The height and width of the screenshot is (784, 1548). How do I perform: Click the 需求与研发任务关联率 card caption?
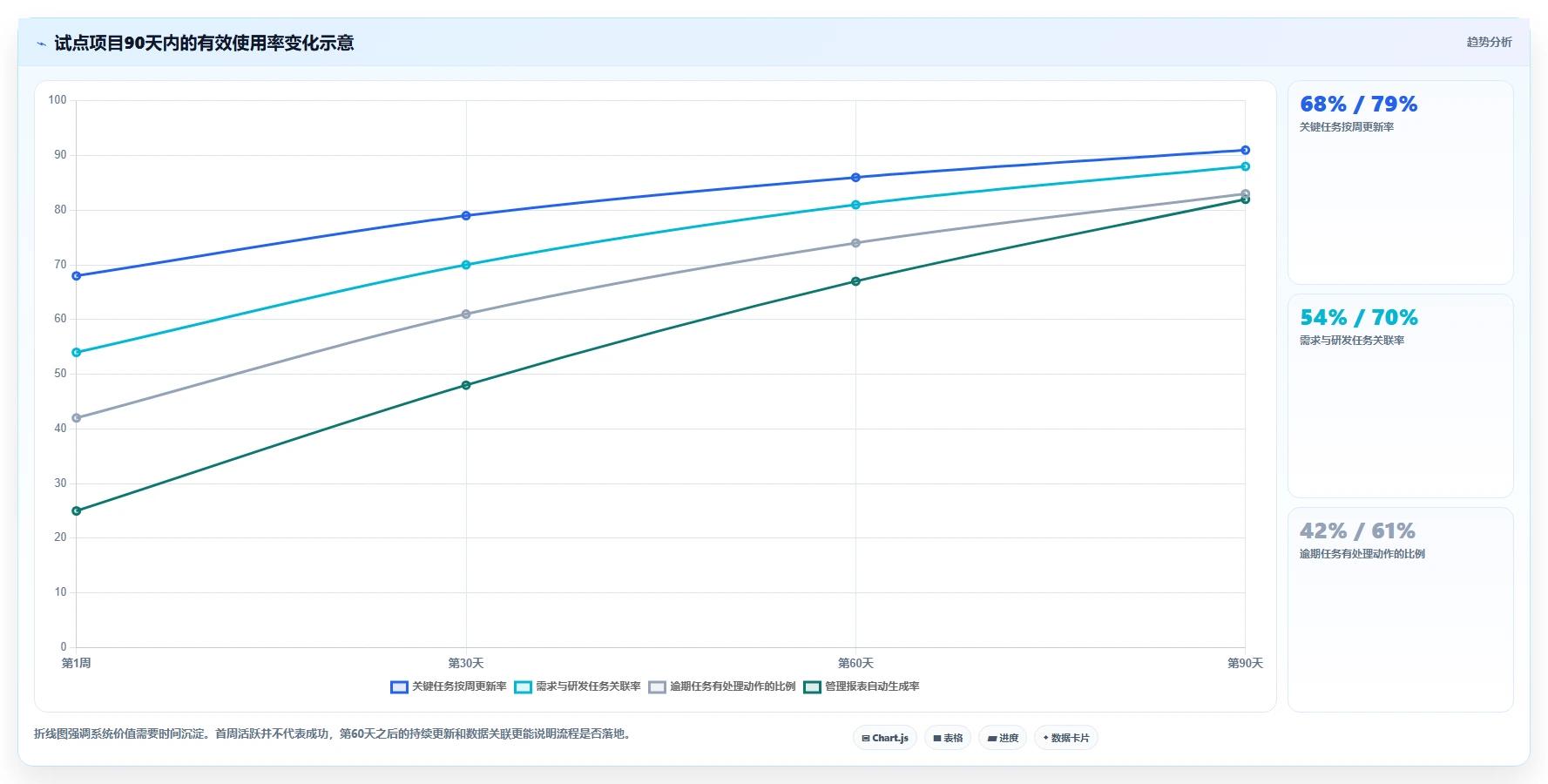(1352, 341)
